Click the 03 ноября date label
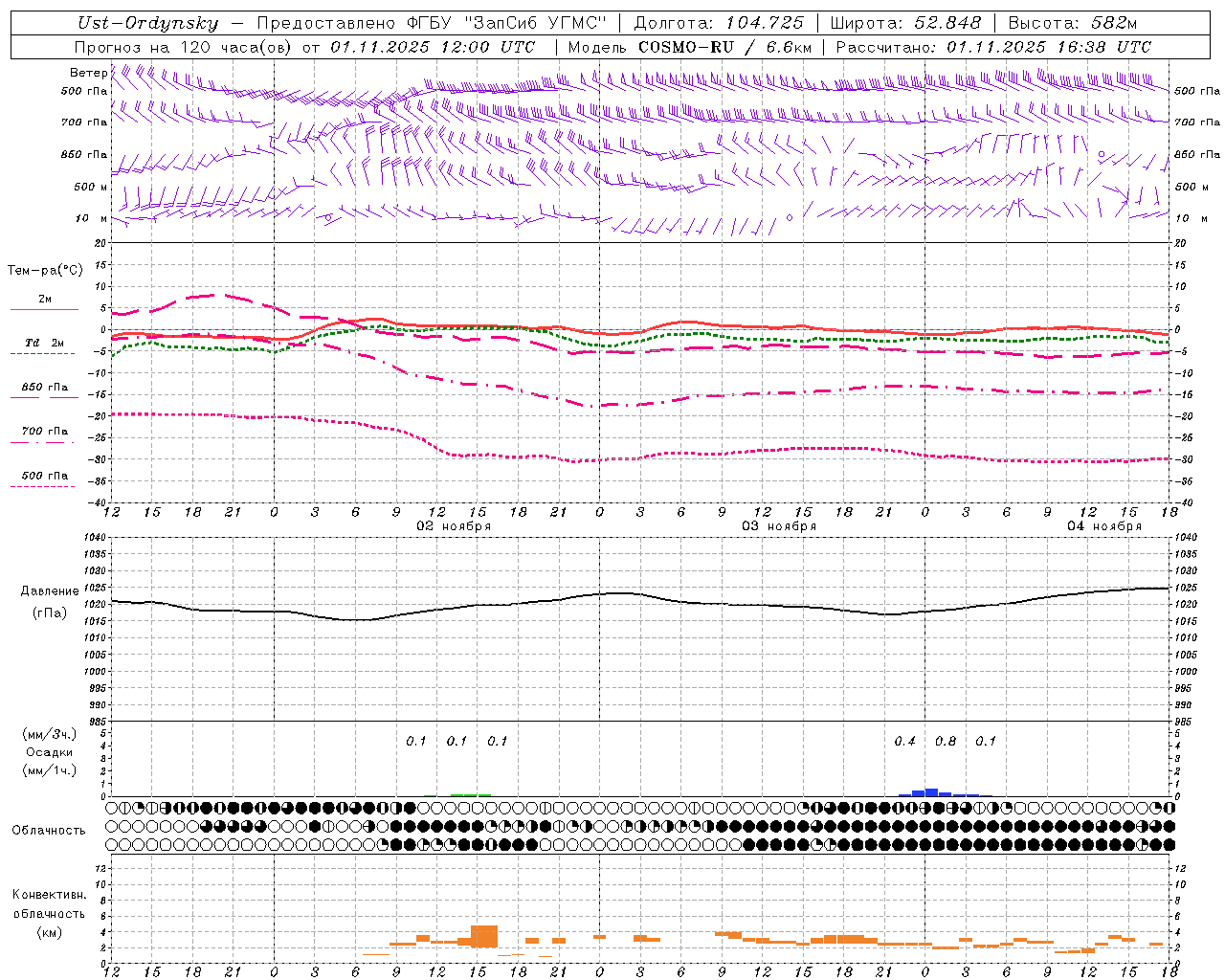1225x980 pixels. tap(779, 526)
